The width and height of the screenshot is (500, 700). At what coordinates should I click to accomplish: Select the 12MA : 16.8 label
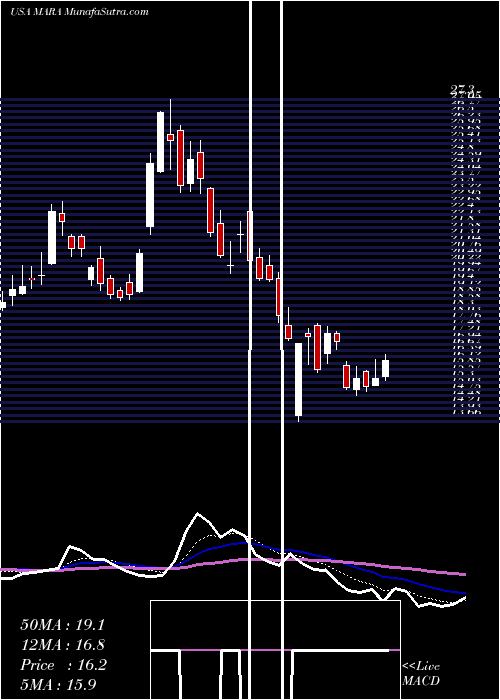pyautogui.click(x=63, y=645)
